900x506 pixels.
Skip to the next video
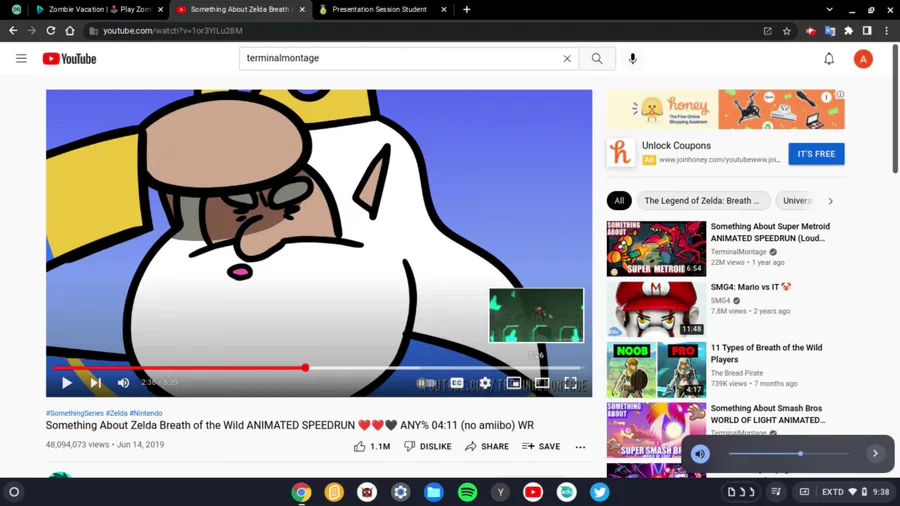(95, 383)
